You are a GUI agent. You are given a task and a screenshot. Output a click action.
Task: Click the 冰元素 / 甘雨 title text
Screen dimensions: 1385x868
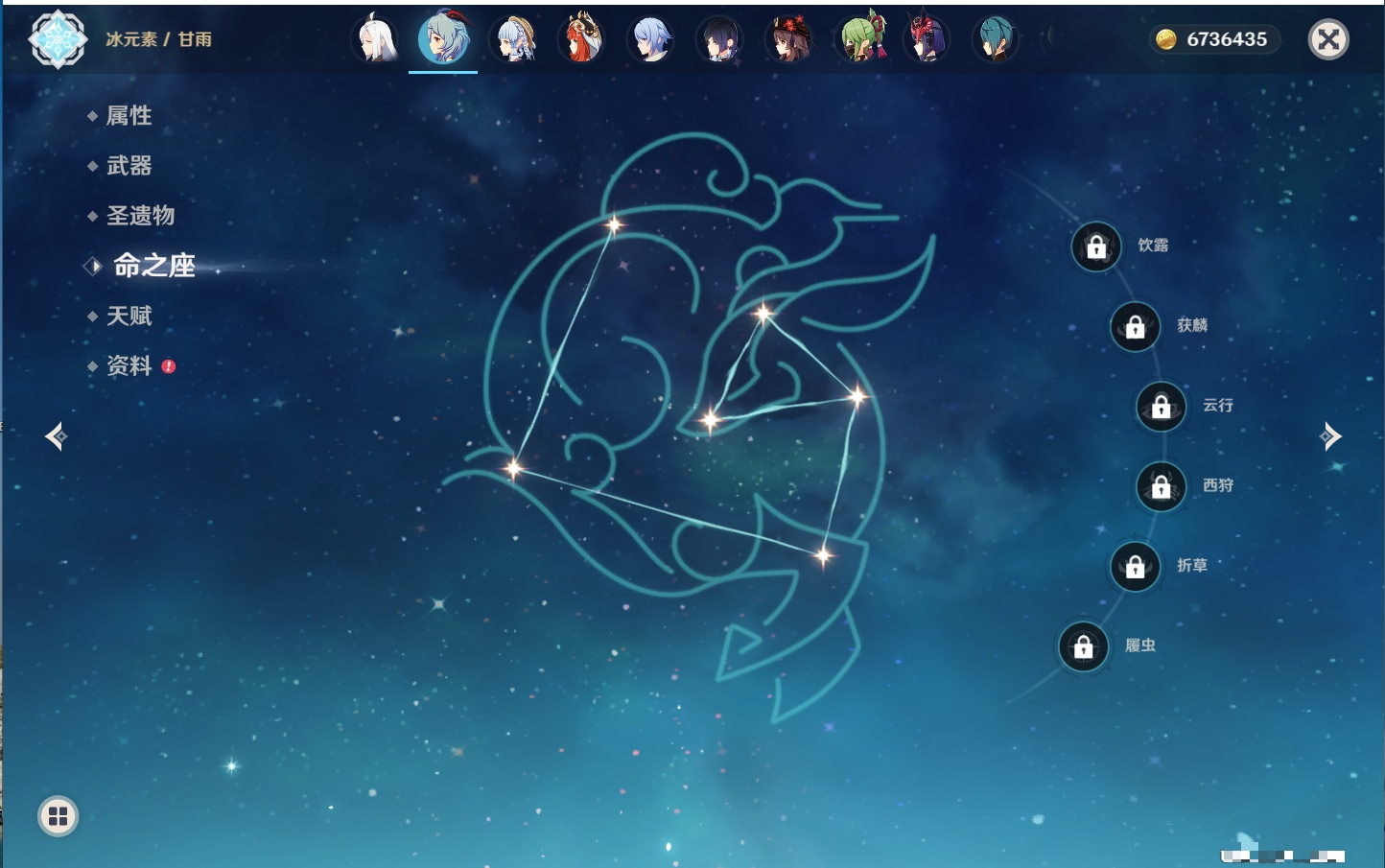[158, 39]
